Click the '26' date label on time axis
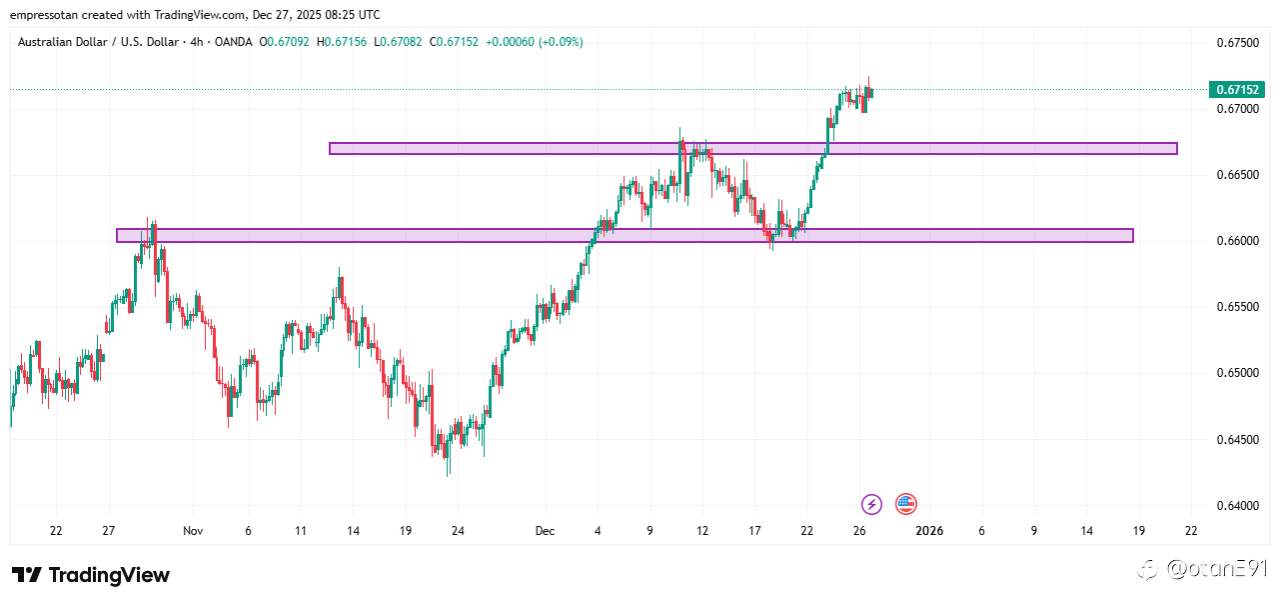 click(x=859, y=531)
